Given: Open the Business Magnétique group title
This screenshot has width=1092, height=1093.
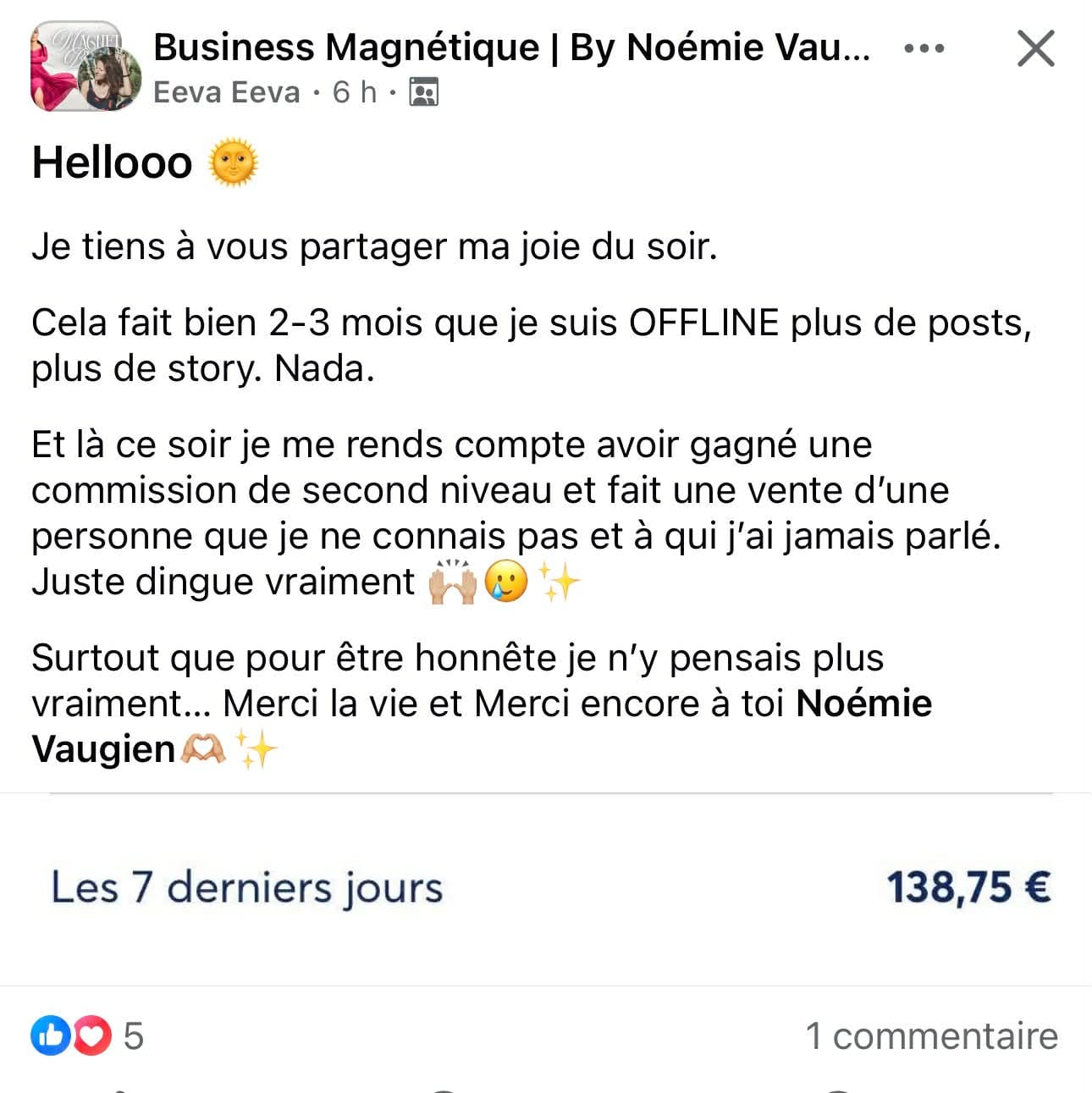Looking at the screenshot, I should click(x=511, y=47).
